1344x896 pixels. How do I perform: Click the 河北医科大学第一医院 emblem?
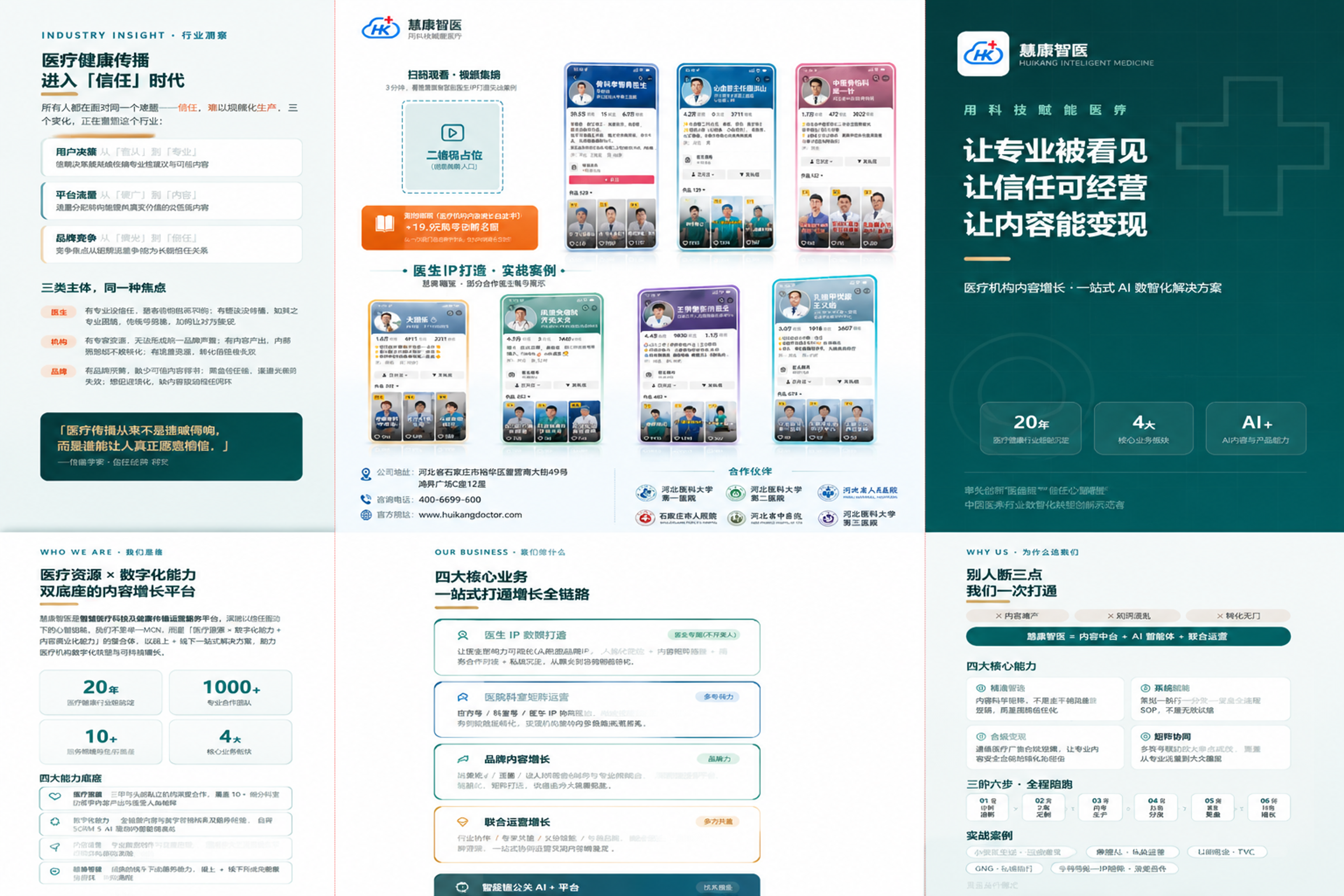pyautogui.click(x=646, y=493)
